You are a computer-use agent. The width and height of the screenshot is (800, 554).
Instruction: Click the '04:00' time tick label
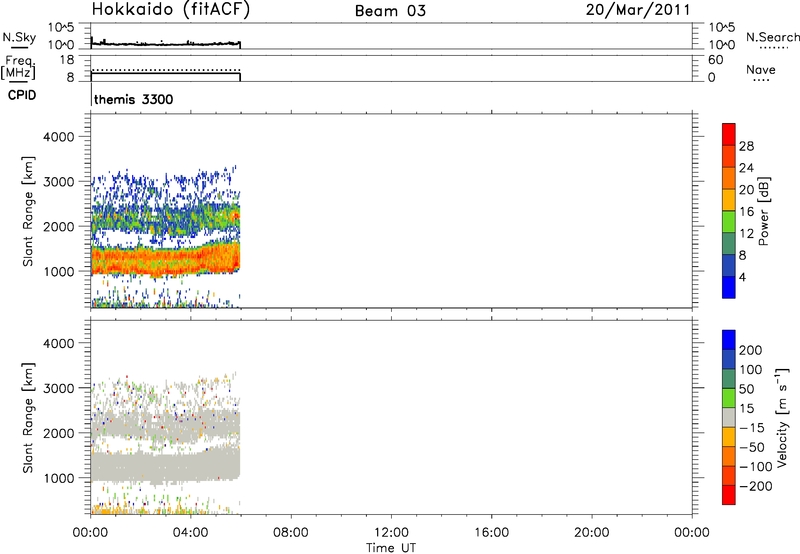point(190,533)
